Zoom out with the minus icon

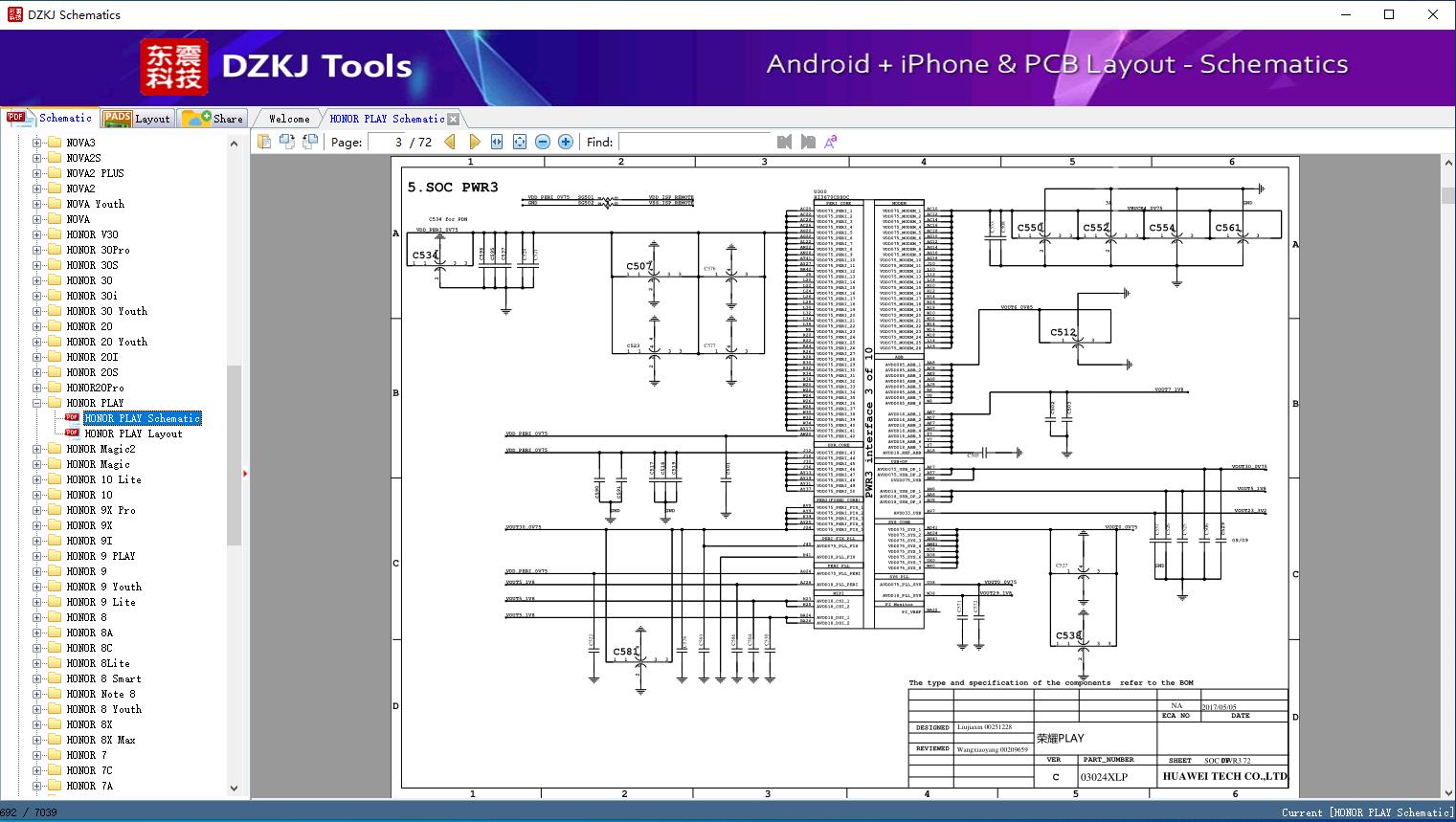tap(543, 142)
